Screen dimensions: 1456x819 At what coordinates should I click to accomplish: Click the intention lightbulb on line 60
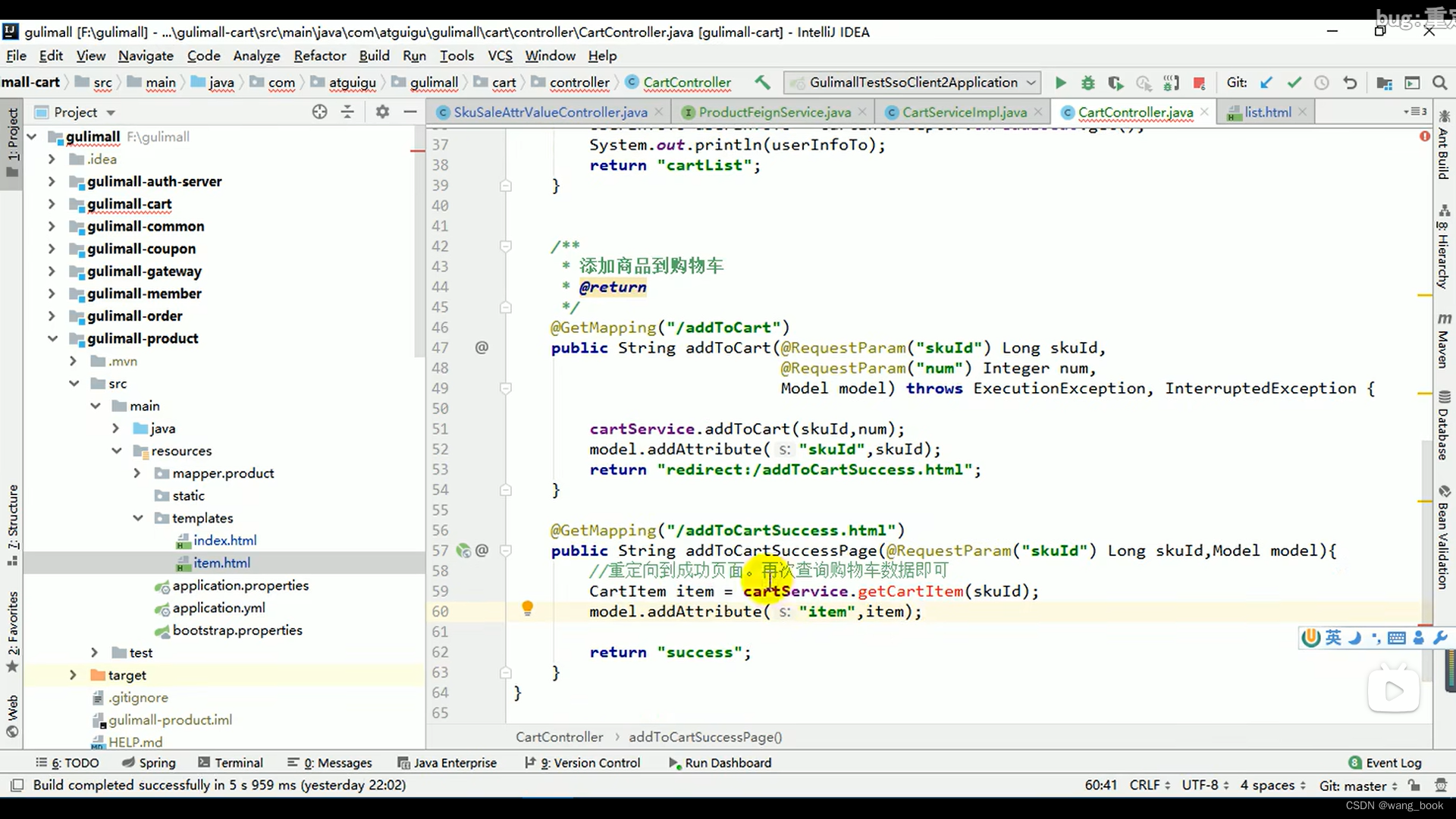[528, 608]
